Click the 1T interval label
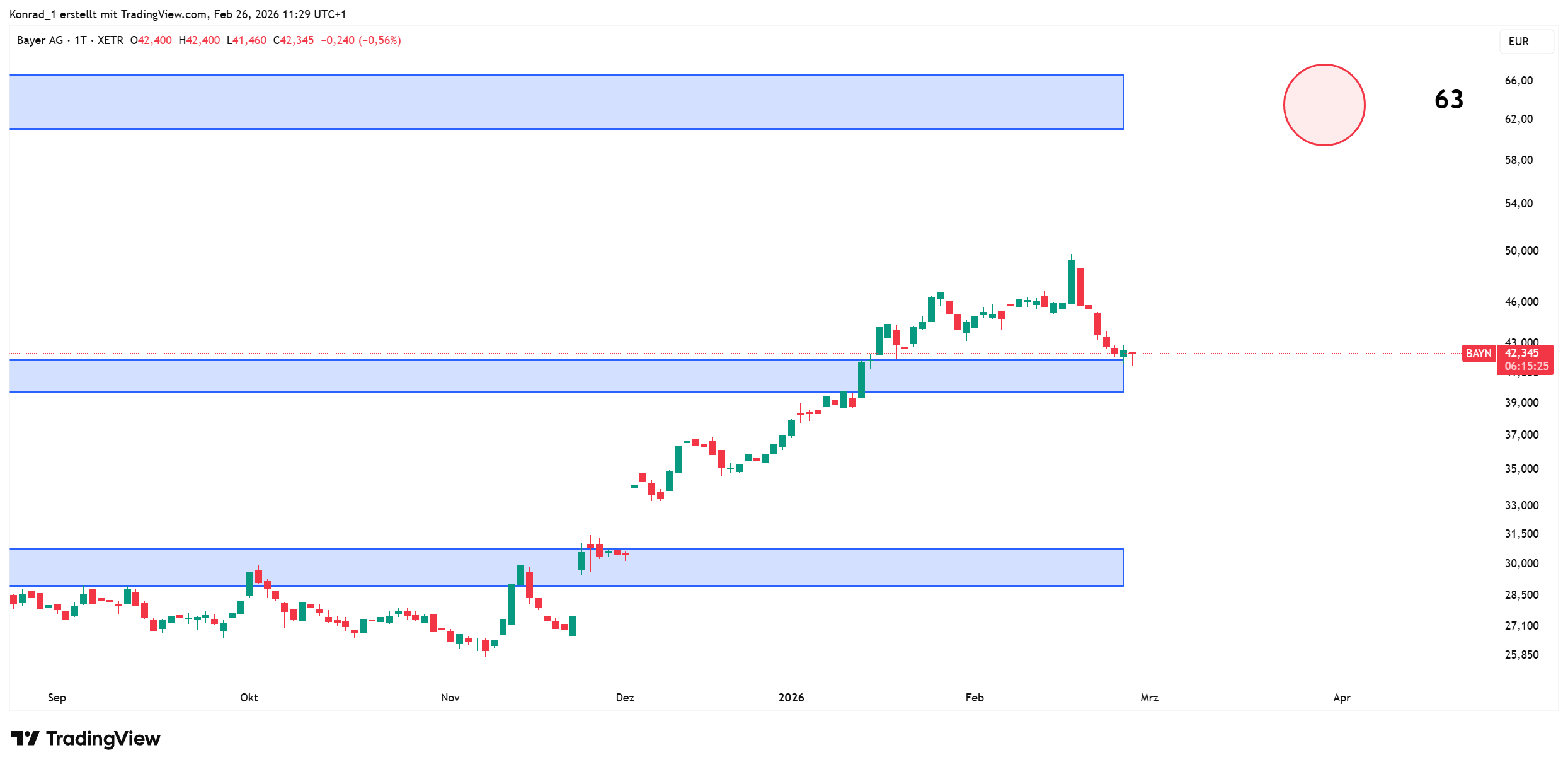The height and width of the screenshot is (767, 1568). pyautogui.click(x=81, y=40)
